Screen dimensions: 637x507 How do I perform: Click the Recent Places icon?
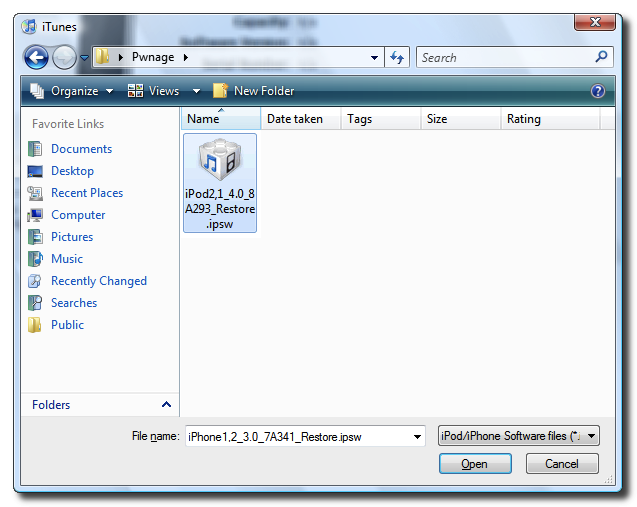tap(35, 193)
